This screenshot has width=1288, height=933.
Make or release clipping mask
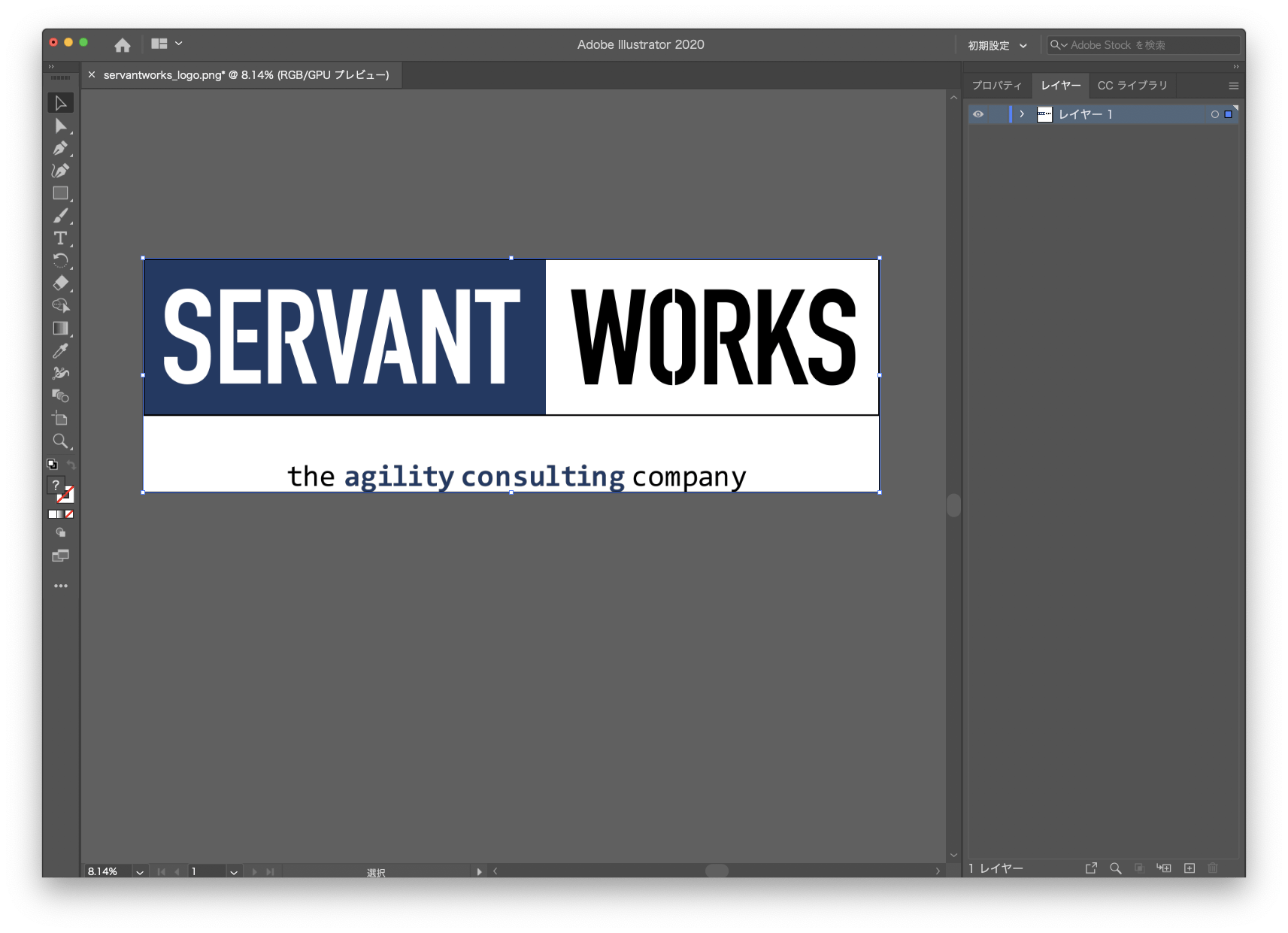[x=1140, y=868]
